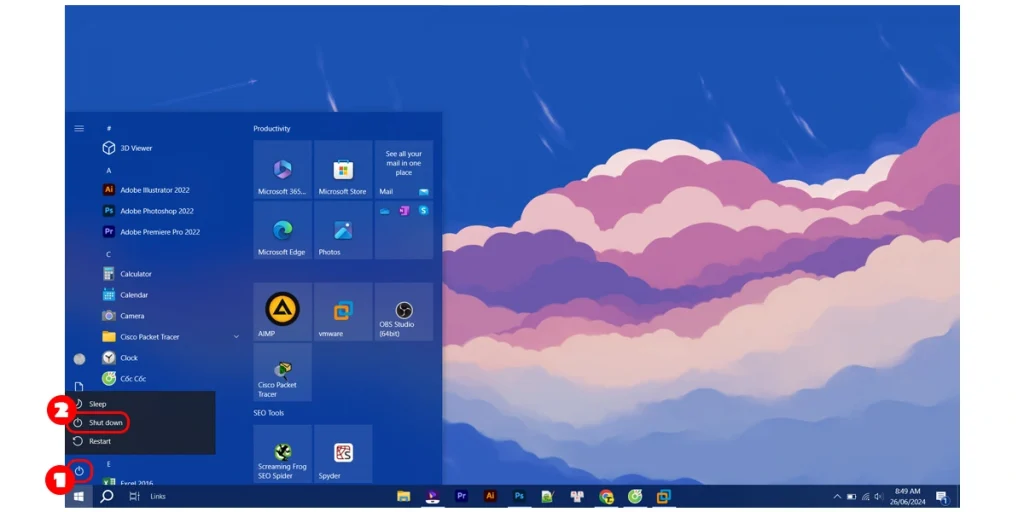This screenshot has width=1024, height=512.
Task: Open the Photos tile
Action: (x=343, y=230)
